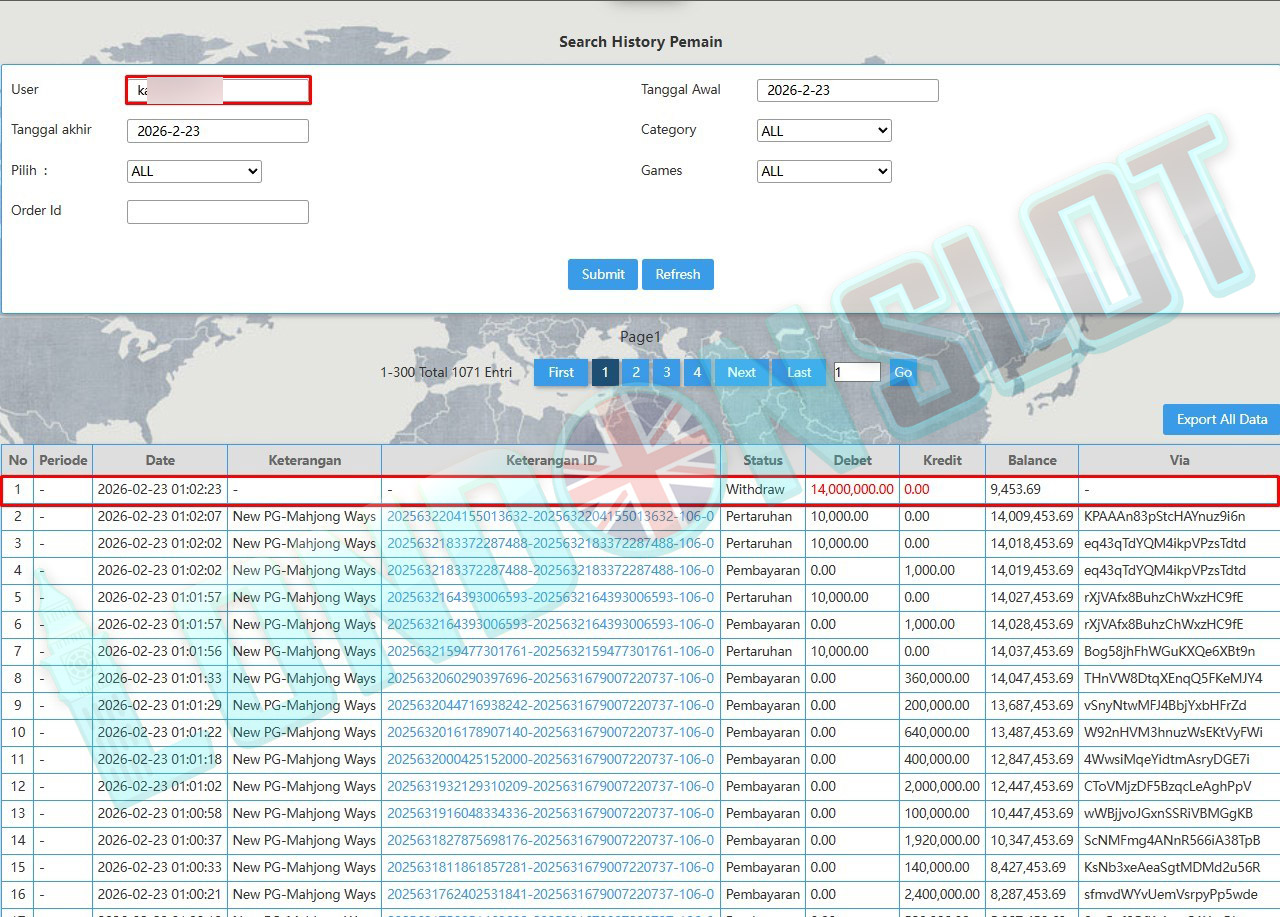Go to page 2 of results
The image size is (1280, 917).
pos(635,372)
